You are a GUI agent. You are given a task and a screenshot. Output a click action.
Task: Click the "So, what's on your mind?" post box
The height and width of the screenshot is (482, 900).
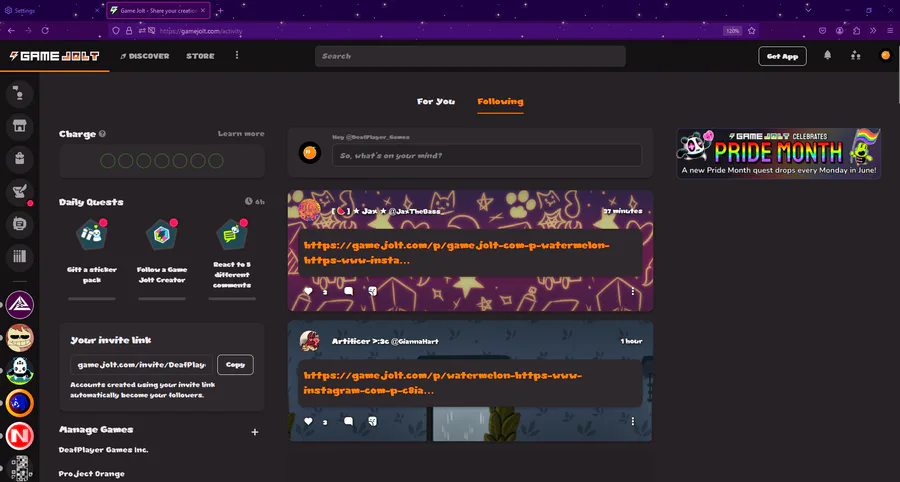tap(487, 156)
